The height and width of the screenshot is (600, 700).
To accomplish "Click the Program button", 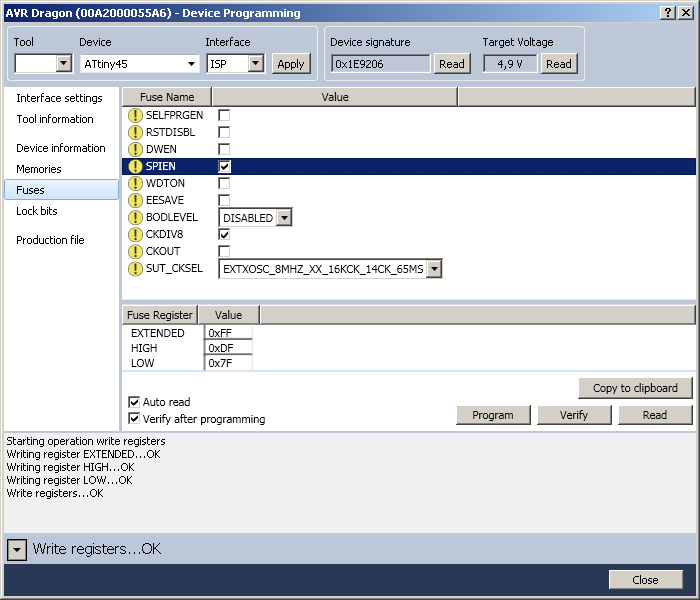I will click(493, 415).
